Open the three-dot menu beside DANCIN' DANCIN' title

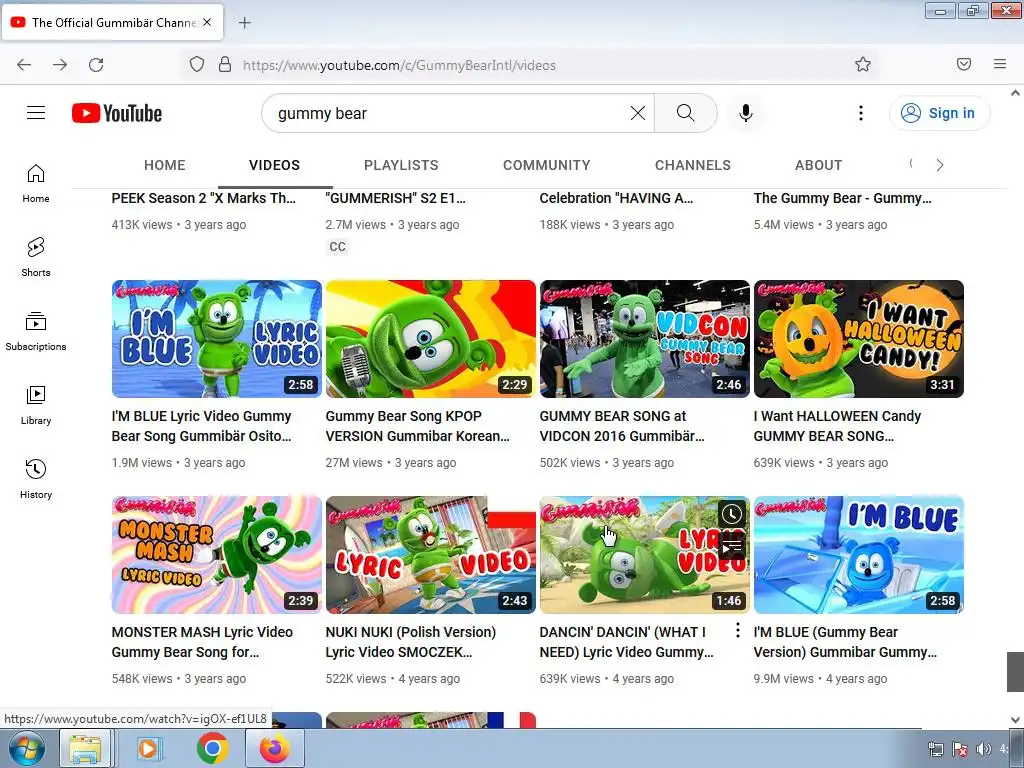tap(737, 630)
